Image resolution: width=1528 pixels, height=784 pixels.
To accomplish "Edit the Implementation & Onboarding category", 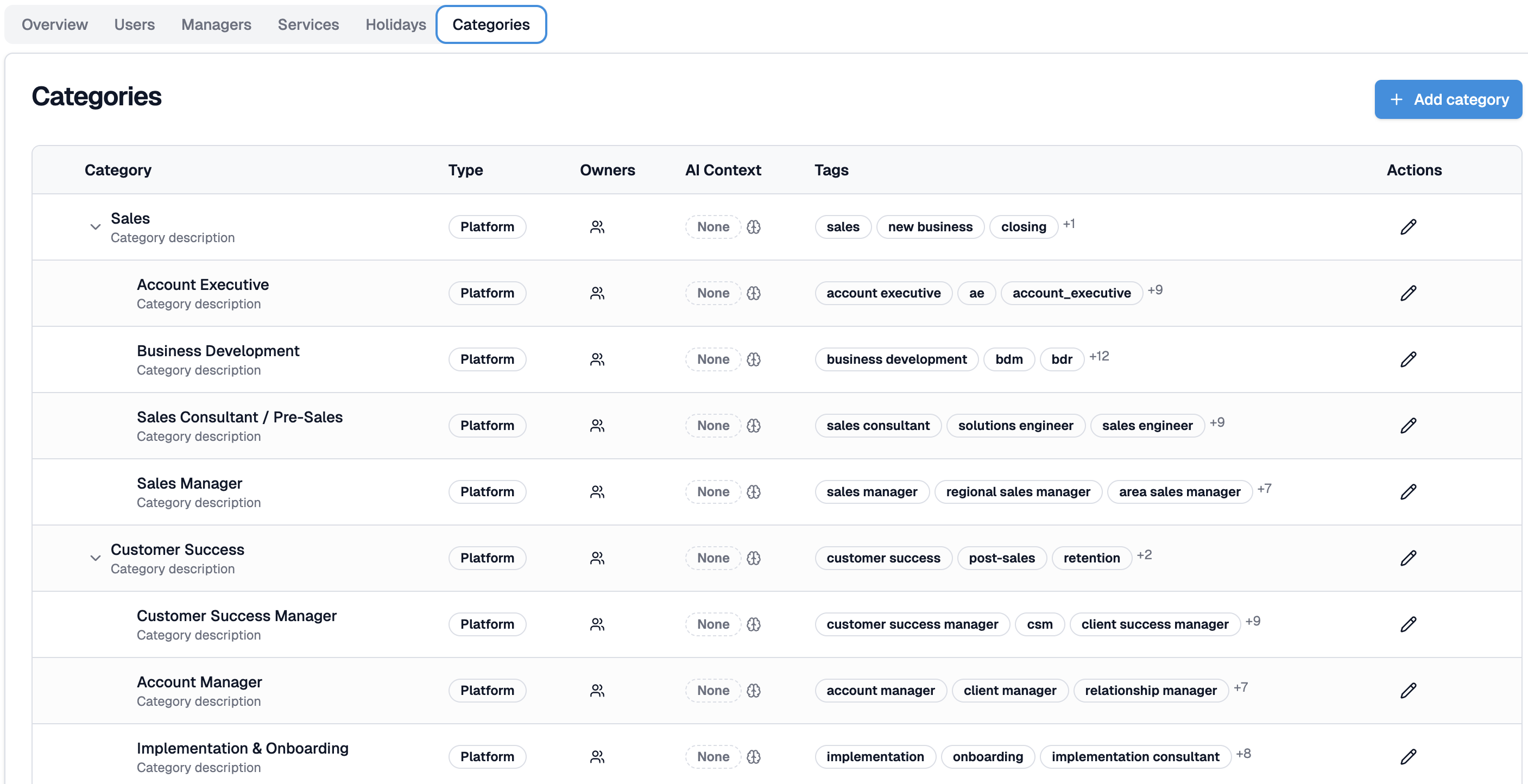I will 1408,757.
